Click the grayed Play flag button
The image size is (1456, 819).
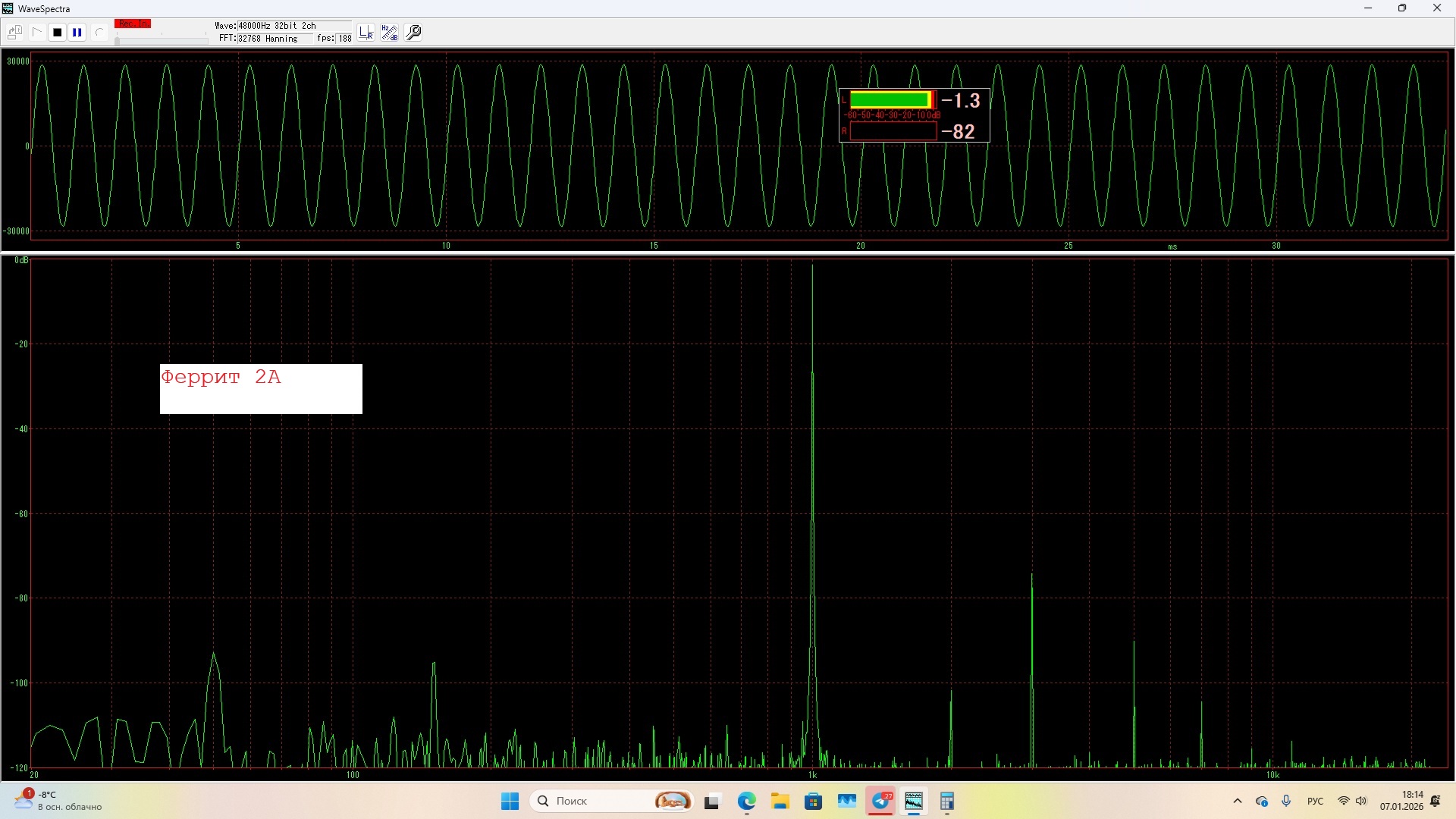point(36,33)
